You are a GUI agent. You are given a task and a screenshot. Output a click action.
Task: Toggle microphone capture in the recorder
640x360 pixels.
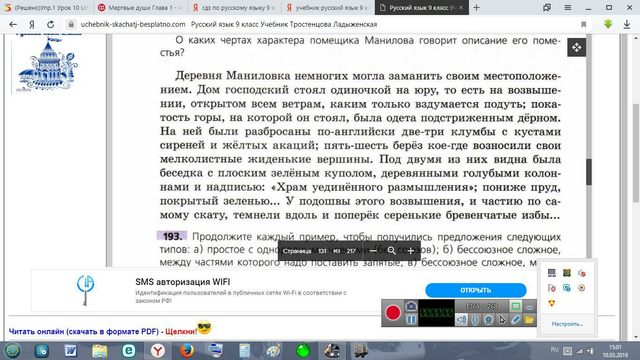(x=475, y=320)
